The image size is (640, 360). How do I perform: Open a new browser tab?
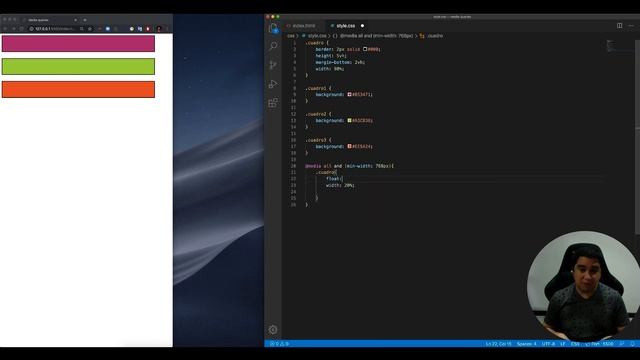click(85, 20)
